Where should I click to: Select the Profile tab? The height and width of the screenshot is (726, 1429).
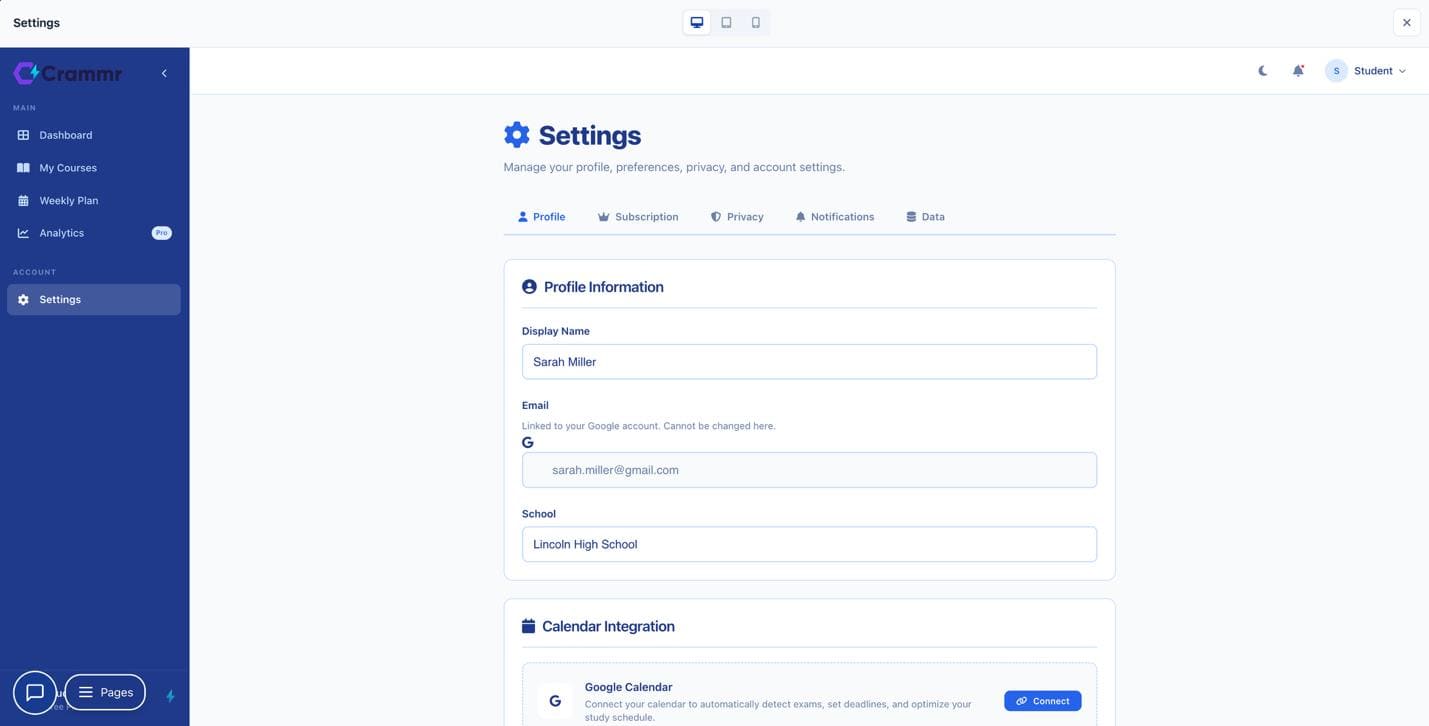point(541,217)
